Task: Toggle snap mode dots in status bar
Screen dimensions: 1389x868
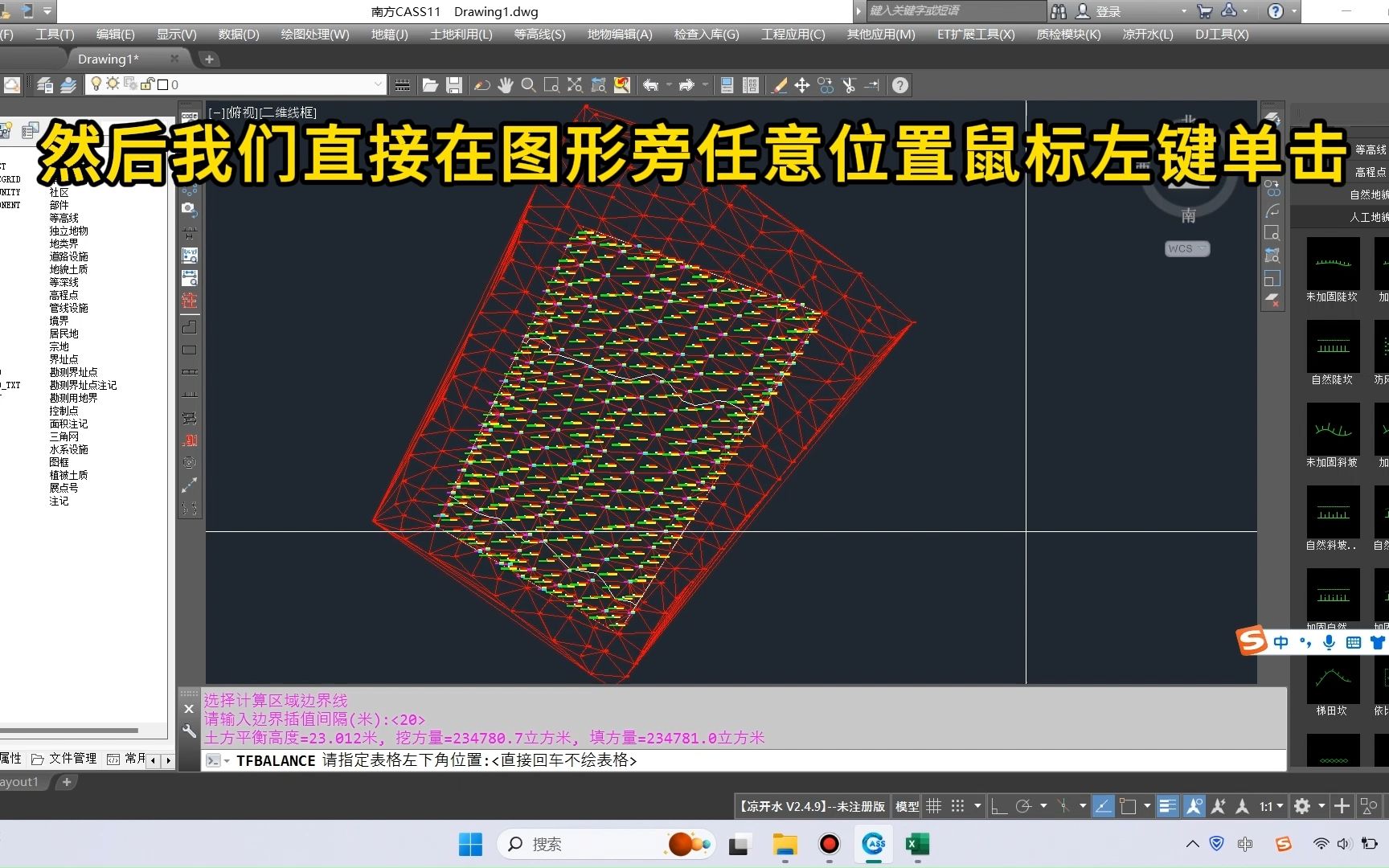Action: 957,806
